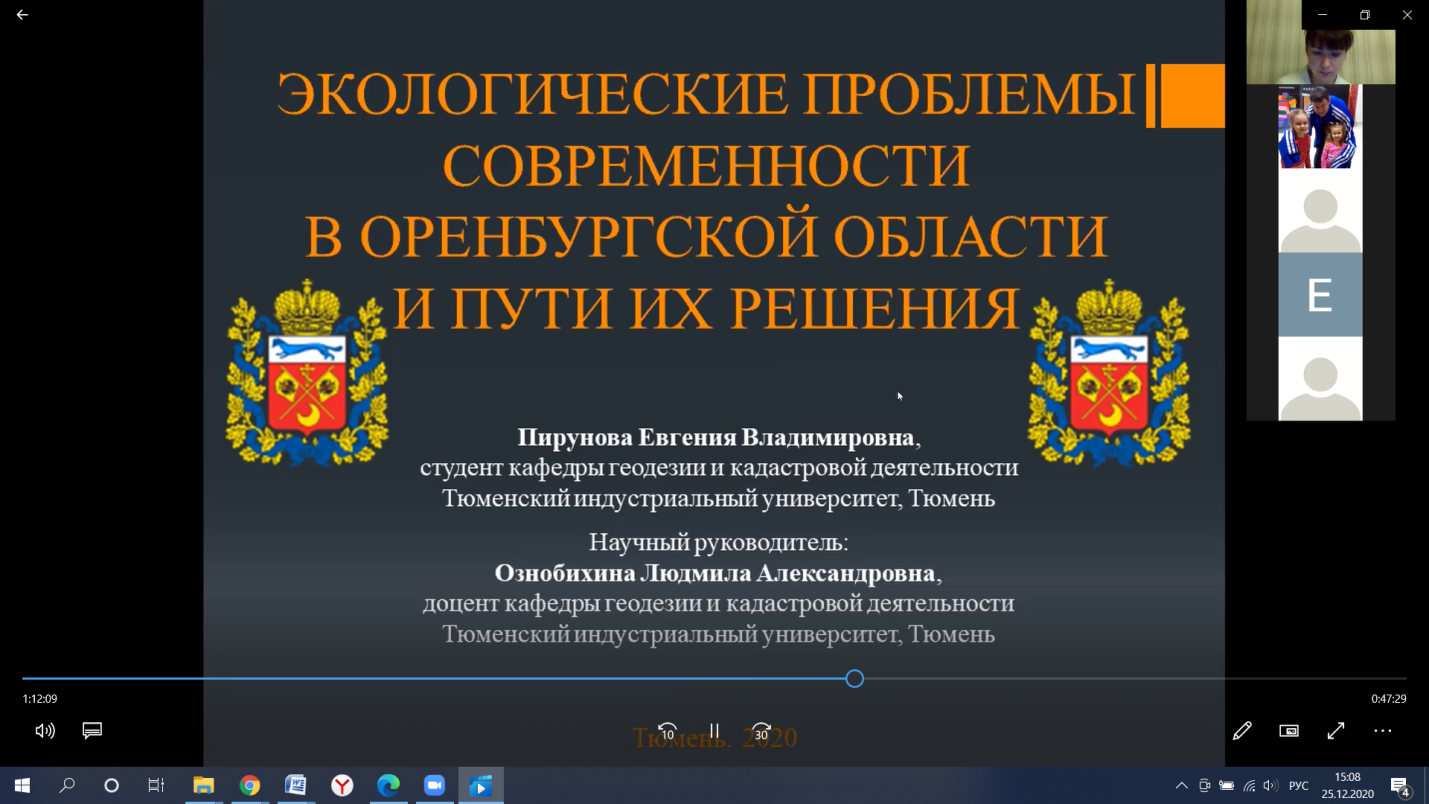Click the unplayed portion of the seek bar

point(1135,679)
